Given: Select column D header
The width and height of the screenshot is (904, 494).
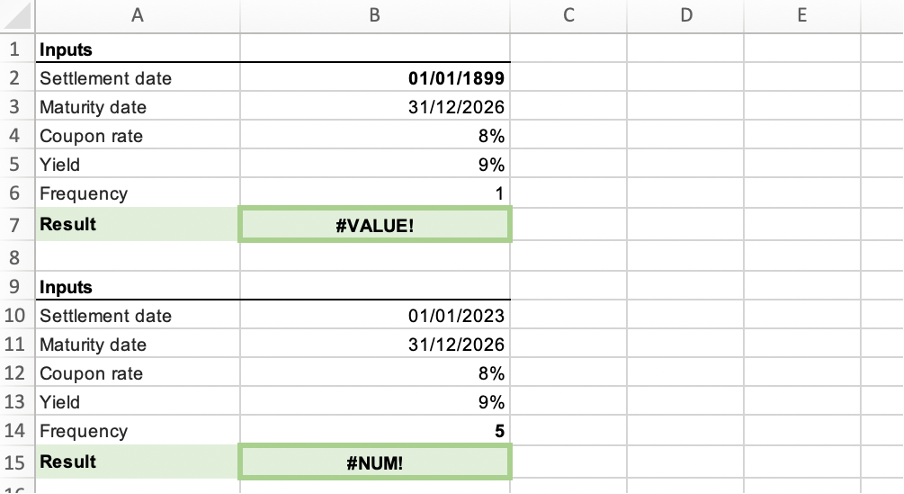Looking at the screenshot, I should coord(685,15).
